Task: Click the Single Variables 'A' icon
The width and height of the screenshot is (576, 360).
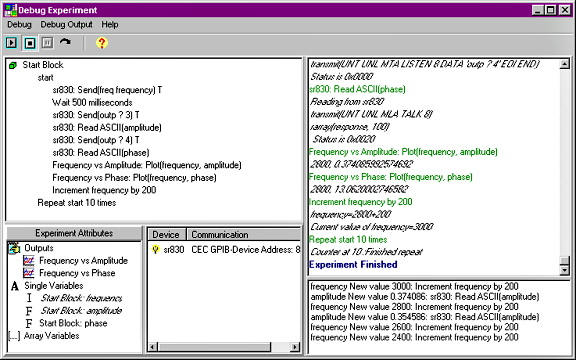Action: click(15, 286)
